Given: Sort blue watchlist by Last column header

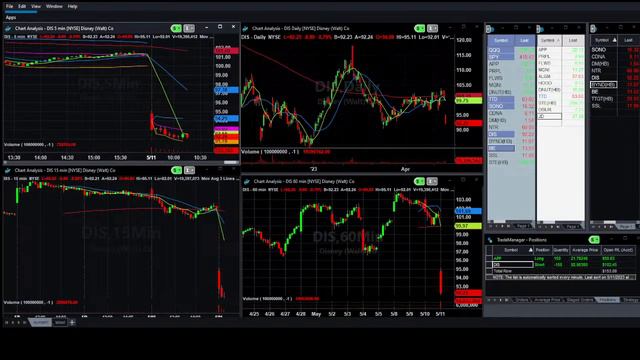Looking at the screenshot, I should (x=524, y=40).
